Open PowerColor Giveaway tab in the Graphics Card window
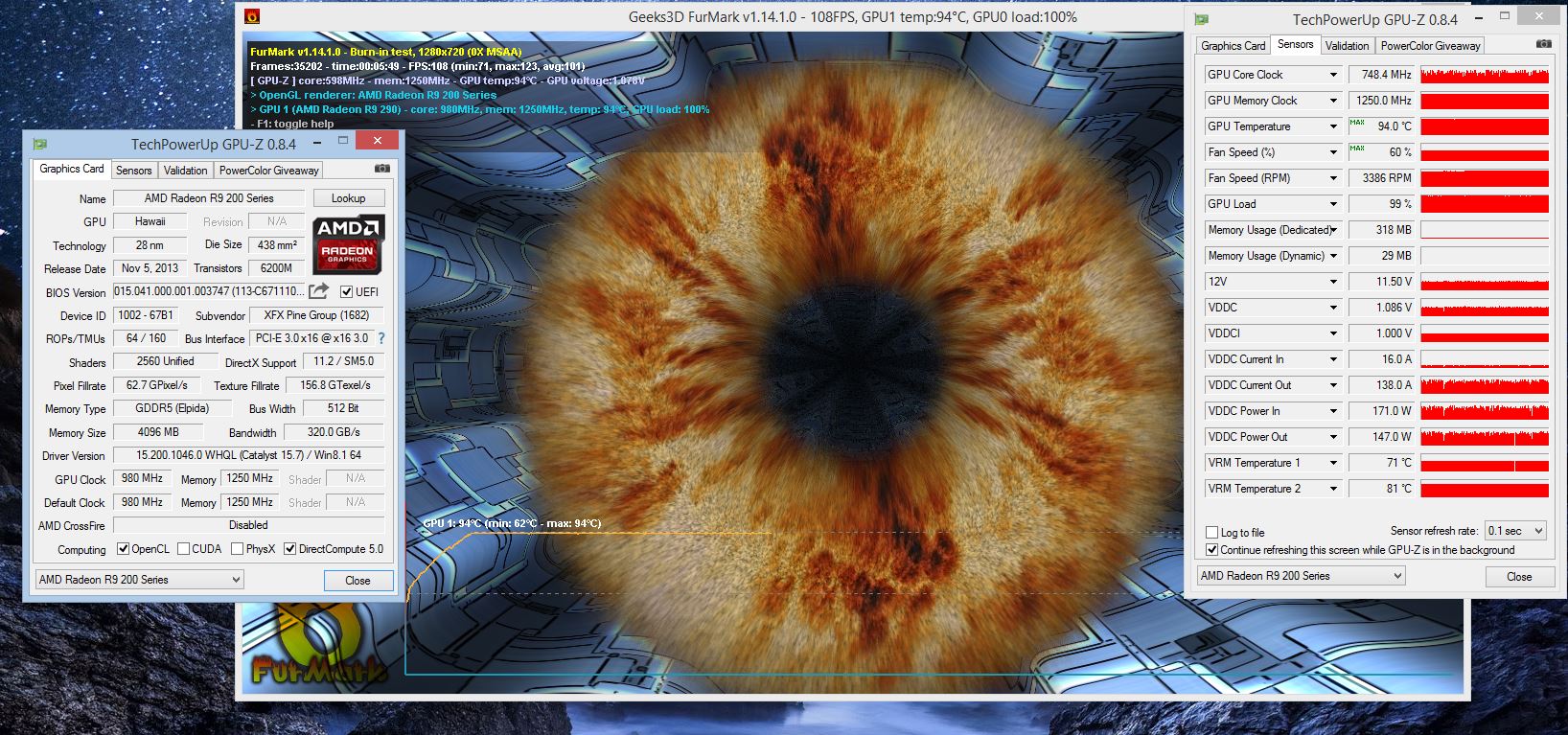The height and width of the screenshot is (735, 1568). 268,171
